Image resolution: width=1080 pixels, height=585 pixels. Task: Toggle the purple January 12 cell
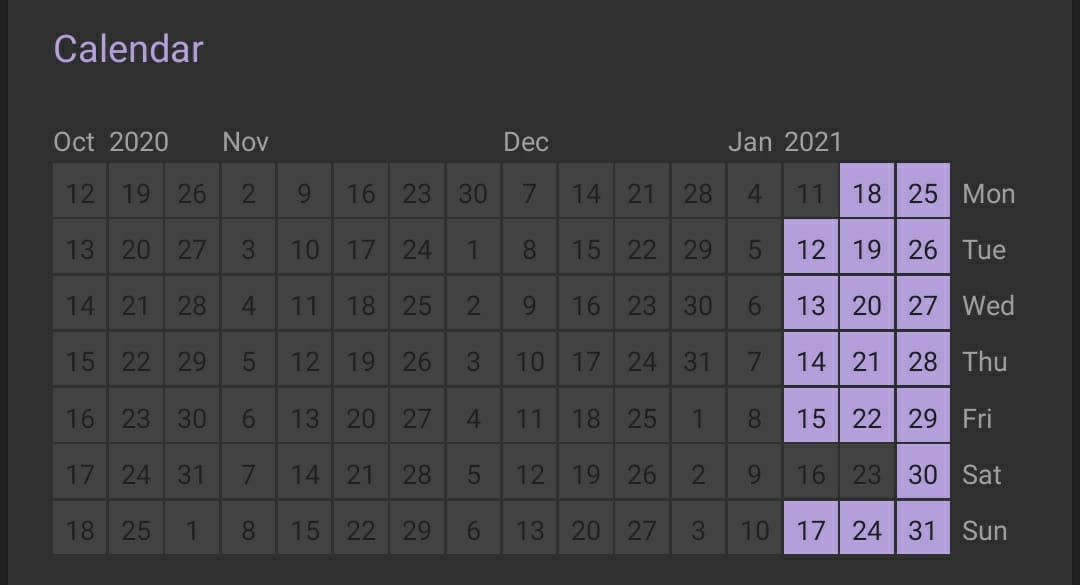coord(811,249)
